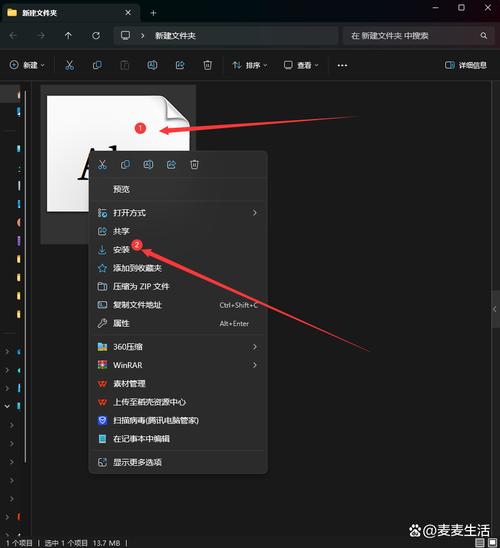The image size is (500, 548).
Task: Click the cut icon in the context menu
Action: 102,165
